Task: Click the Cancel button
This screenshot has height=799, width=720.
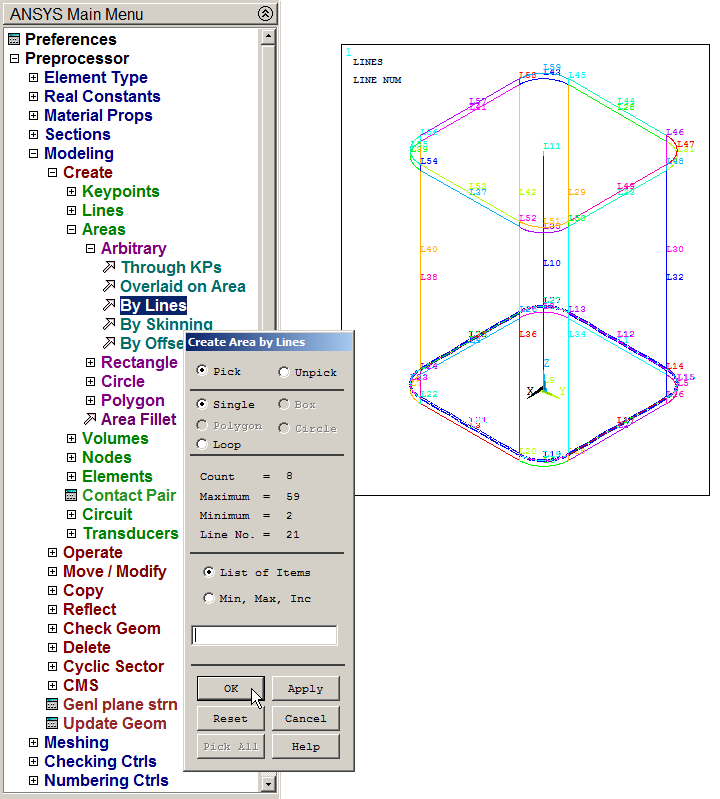Action: tap(305, 718)
